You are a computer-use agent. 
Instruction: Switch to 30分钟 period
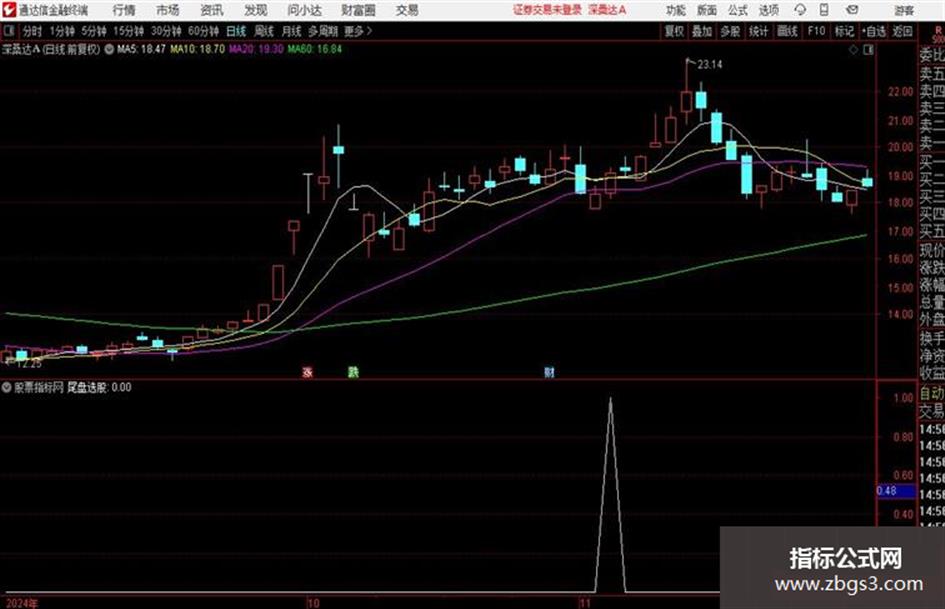[x=166, y=31]
